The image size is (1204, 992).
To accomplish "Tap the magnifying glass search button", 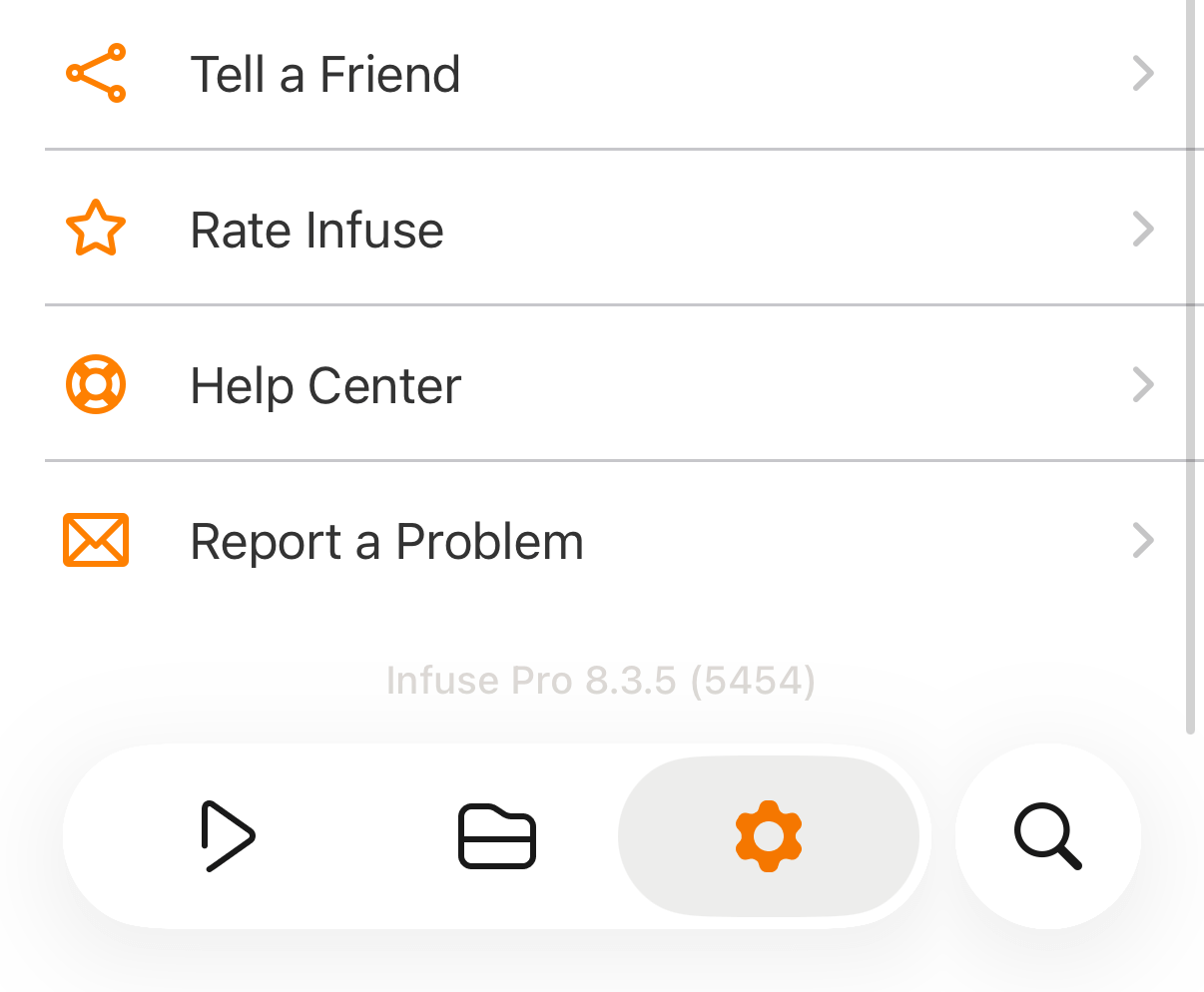I will coord(1047,836).
